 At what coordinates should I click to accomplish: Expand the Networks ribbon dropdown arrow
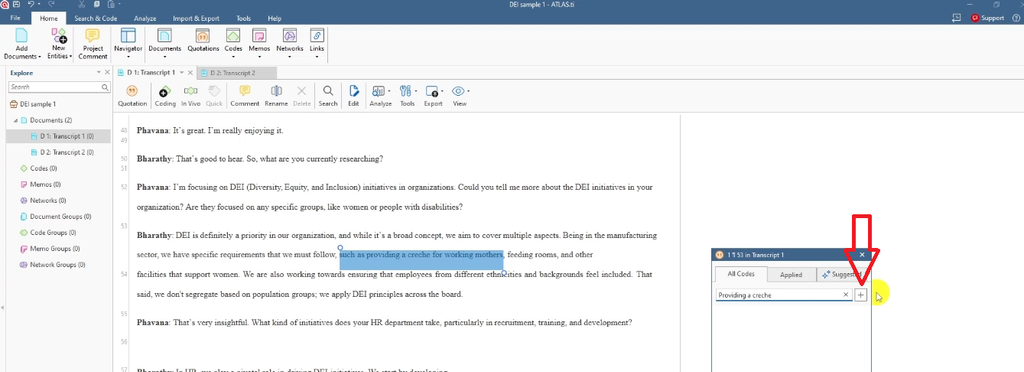[290, 57]
